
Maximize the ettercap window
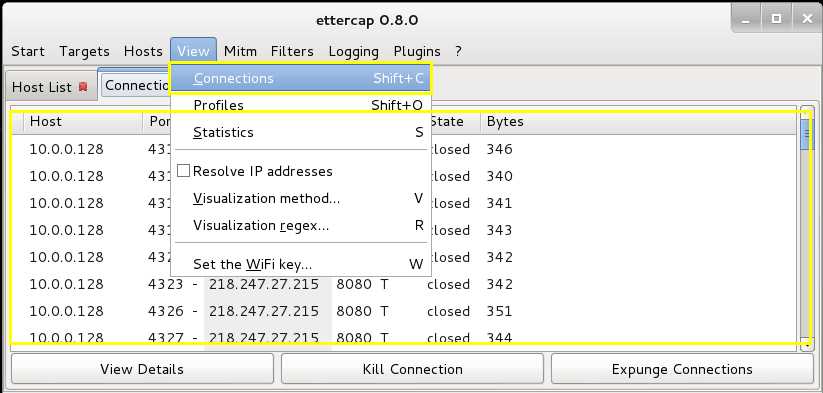click(776, 19)
